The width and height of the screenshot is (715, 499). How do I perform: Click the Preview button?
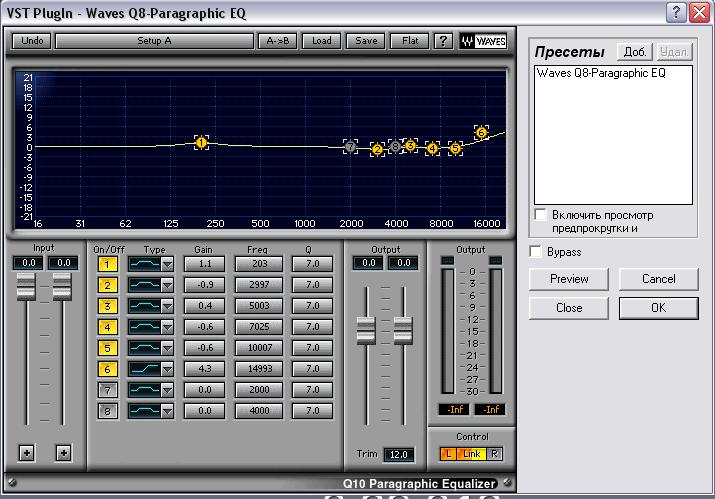pos(569,279)
